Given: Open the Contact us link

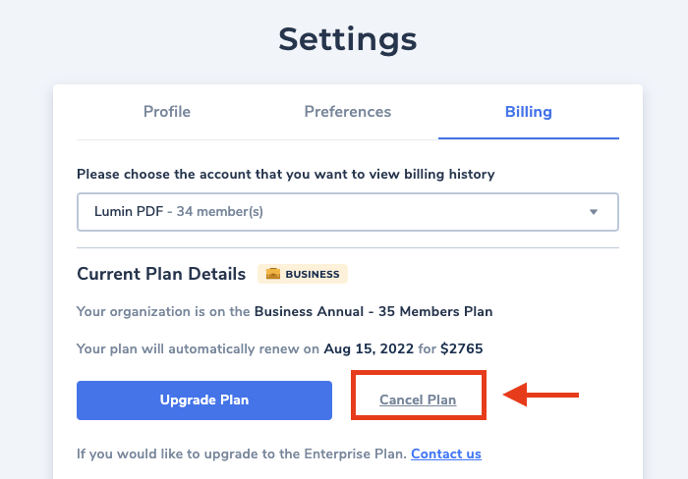Looking at the screenshot, I should pyautogui.click(x=446, y=454).
